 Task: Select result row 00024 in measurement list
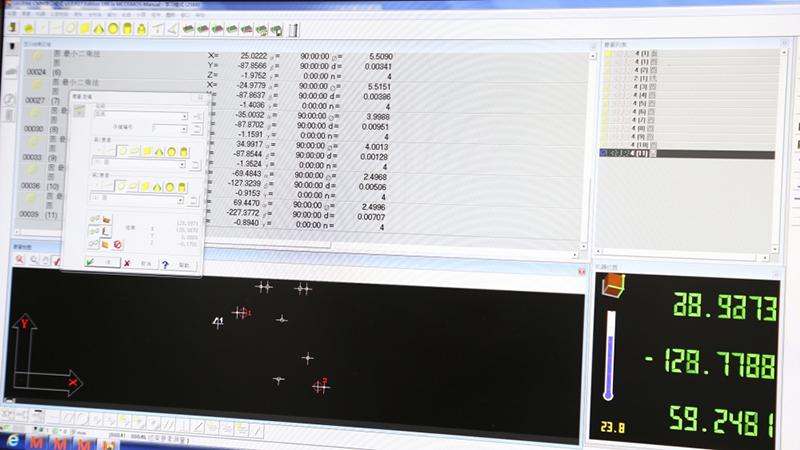point(36,73)
